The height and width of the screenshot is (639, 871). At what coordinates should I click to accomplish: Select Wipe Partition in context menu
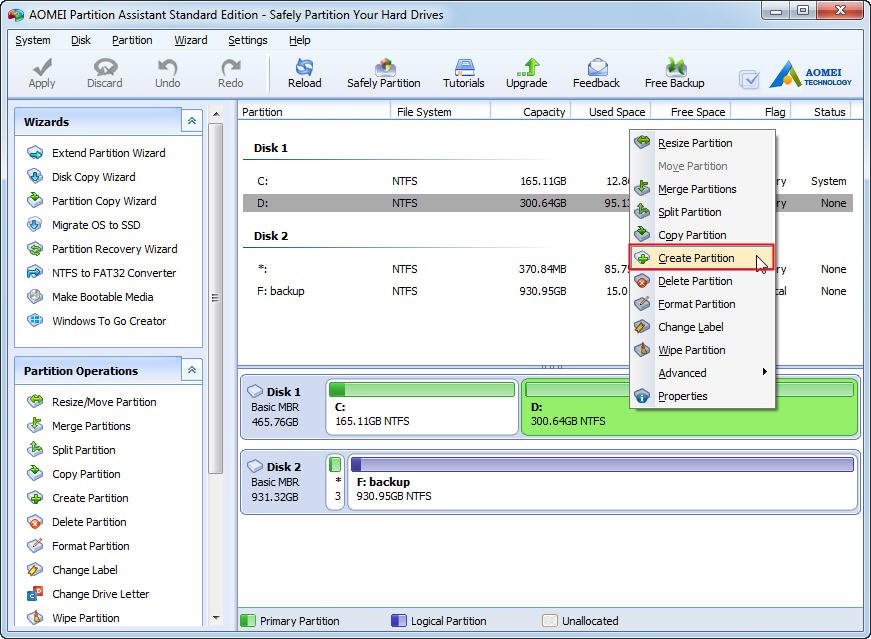point(702,350)
